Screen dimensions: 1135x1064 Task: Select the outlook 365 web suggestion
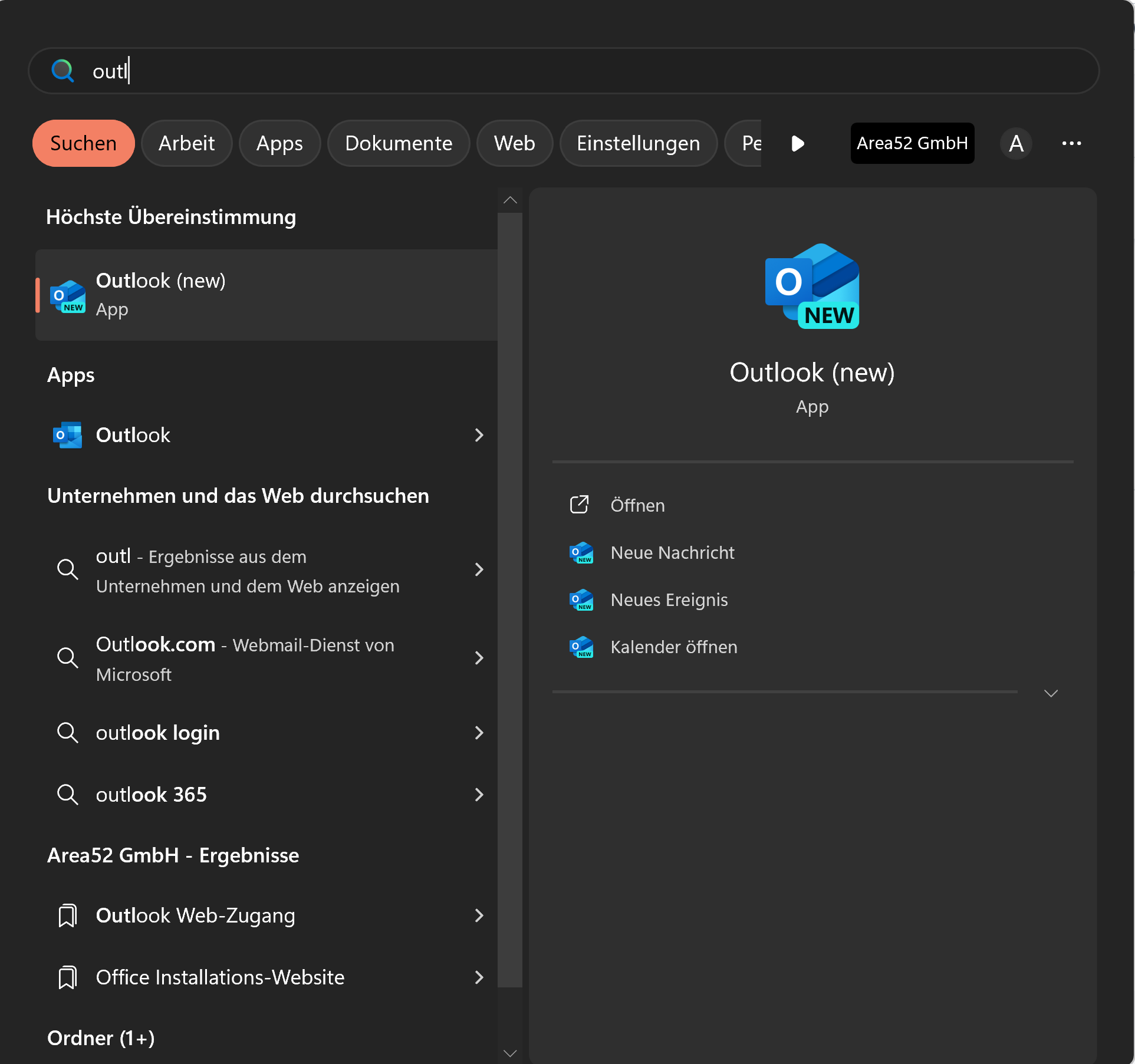152,795
